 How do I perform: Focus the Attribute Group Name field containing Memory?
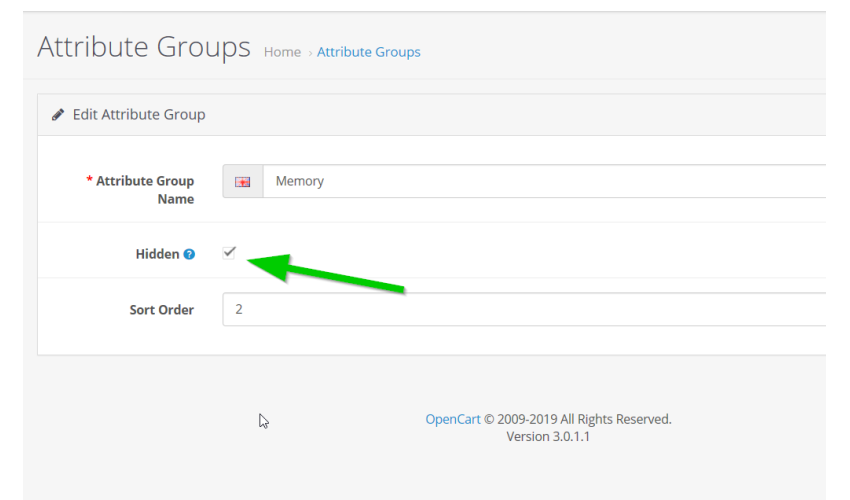click(544, 181)
